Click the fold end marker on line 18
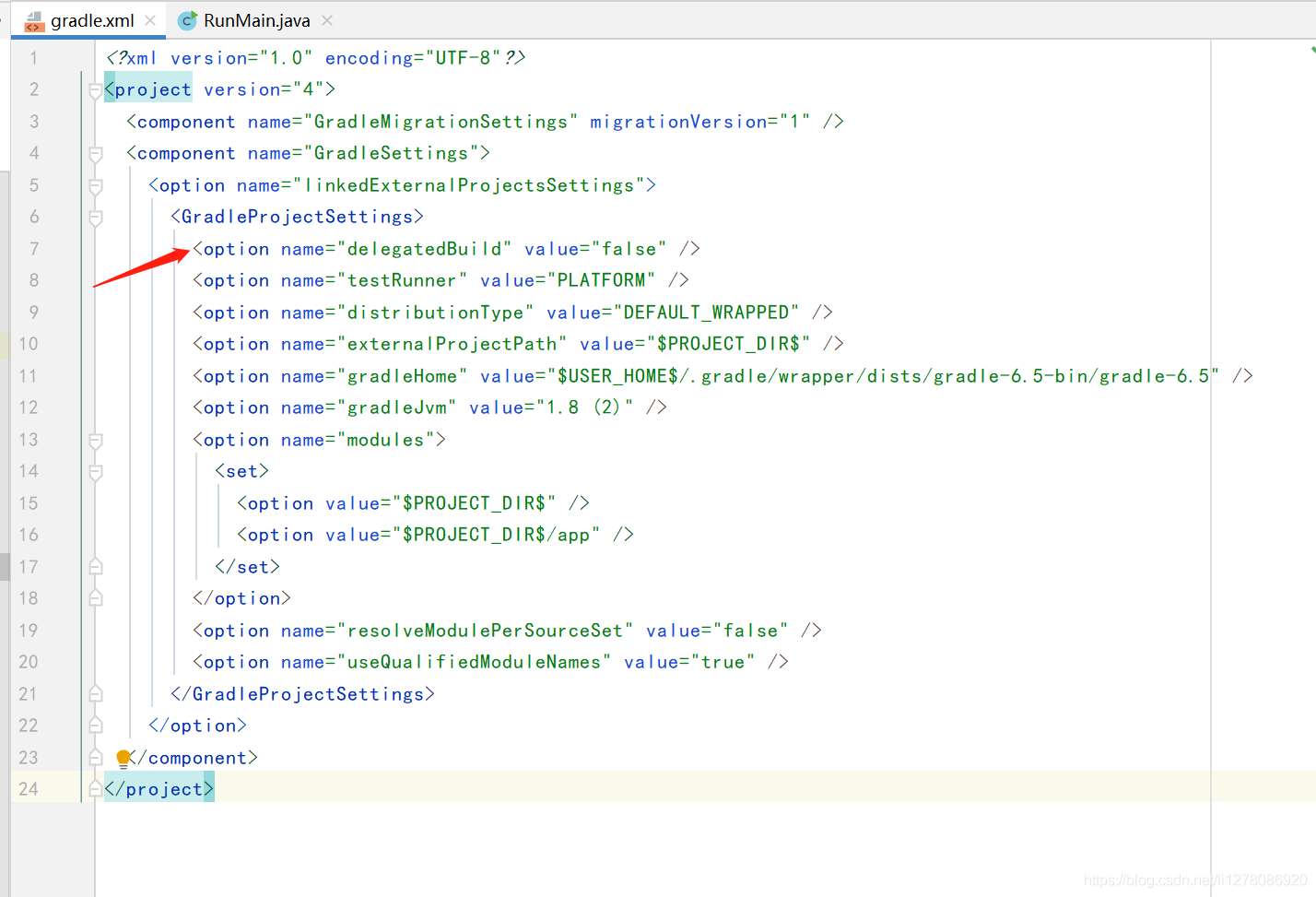The image size is (1316, 897). (95, 598)
